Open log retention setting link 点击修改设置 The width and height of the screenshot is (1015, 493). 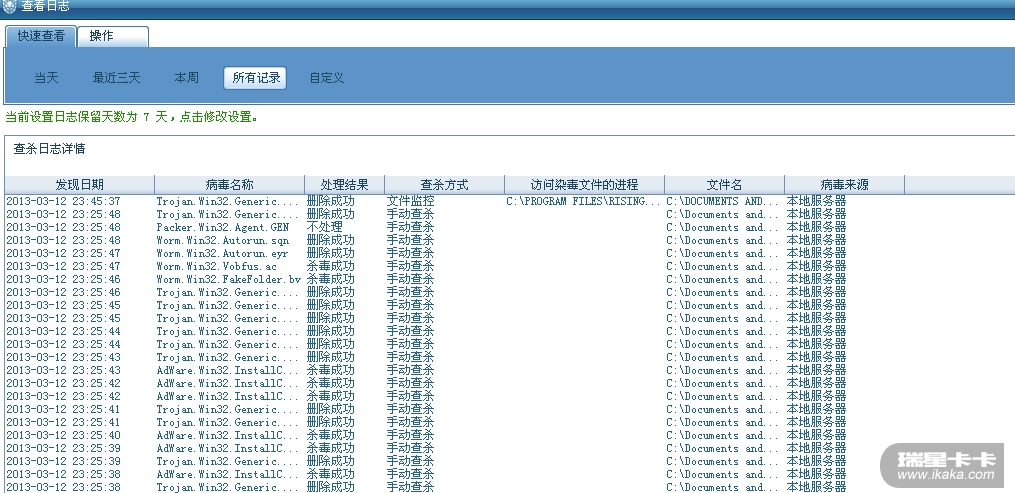pos(219,117)
